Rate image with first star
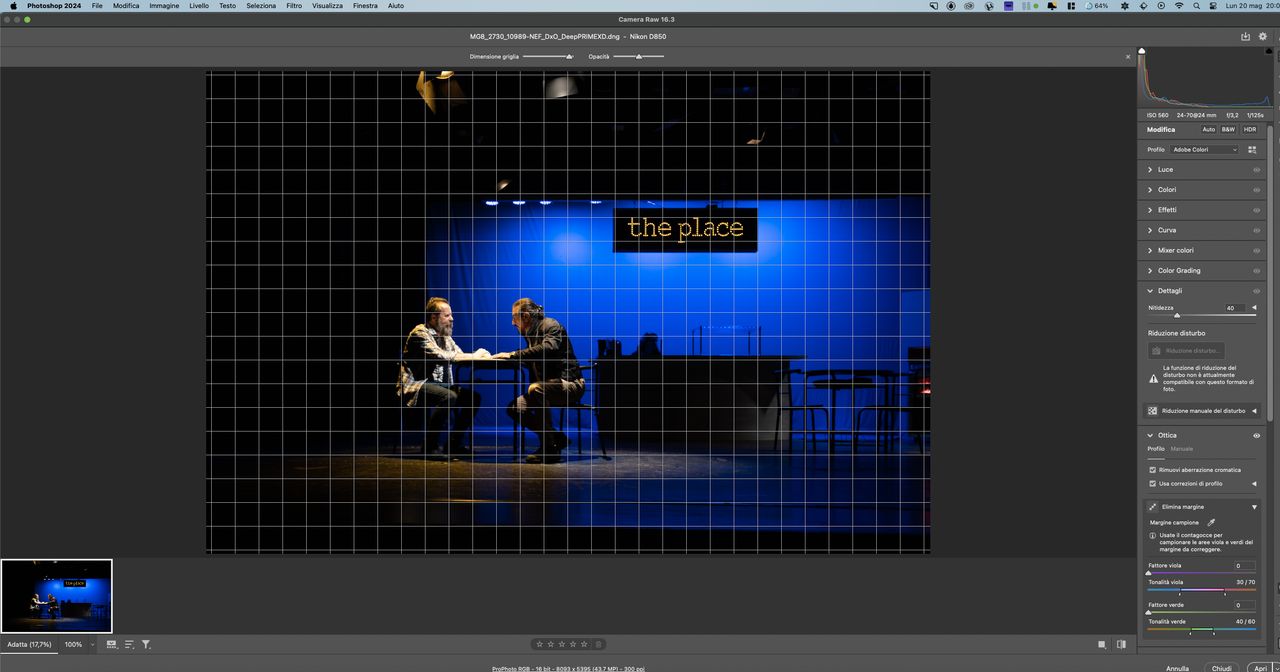Image resolution: width=1280 pixels, height=672 pixels. pyautogui.click(x=539, y=644)
